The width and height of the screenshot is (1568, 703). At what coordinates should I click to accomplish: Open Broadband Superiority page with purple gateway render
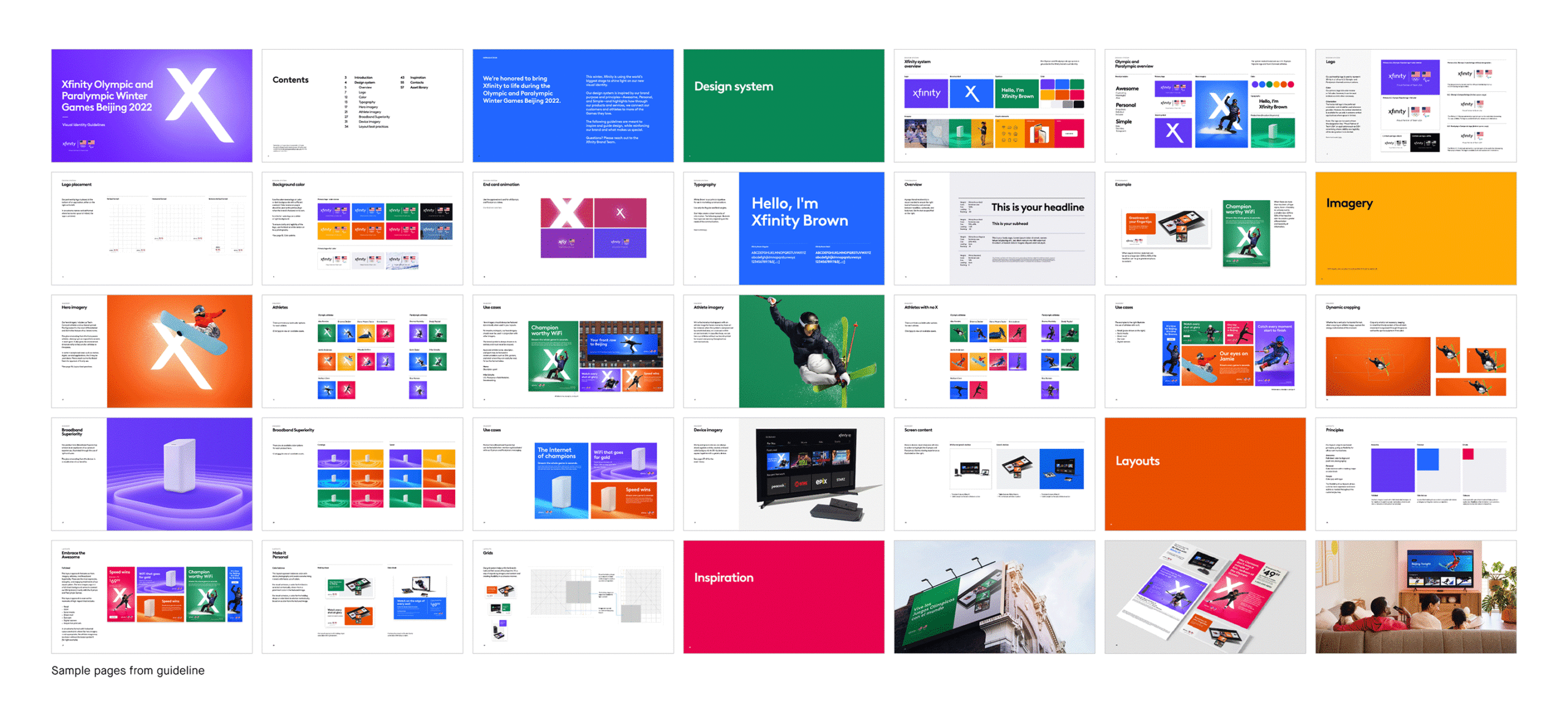(151, 474)
